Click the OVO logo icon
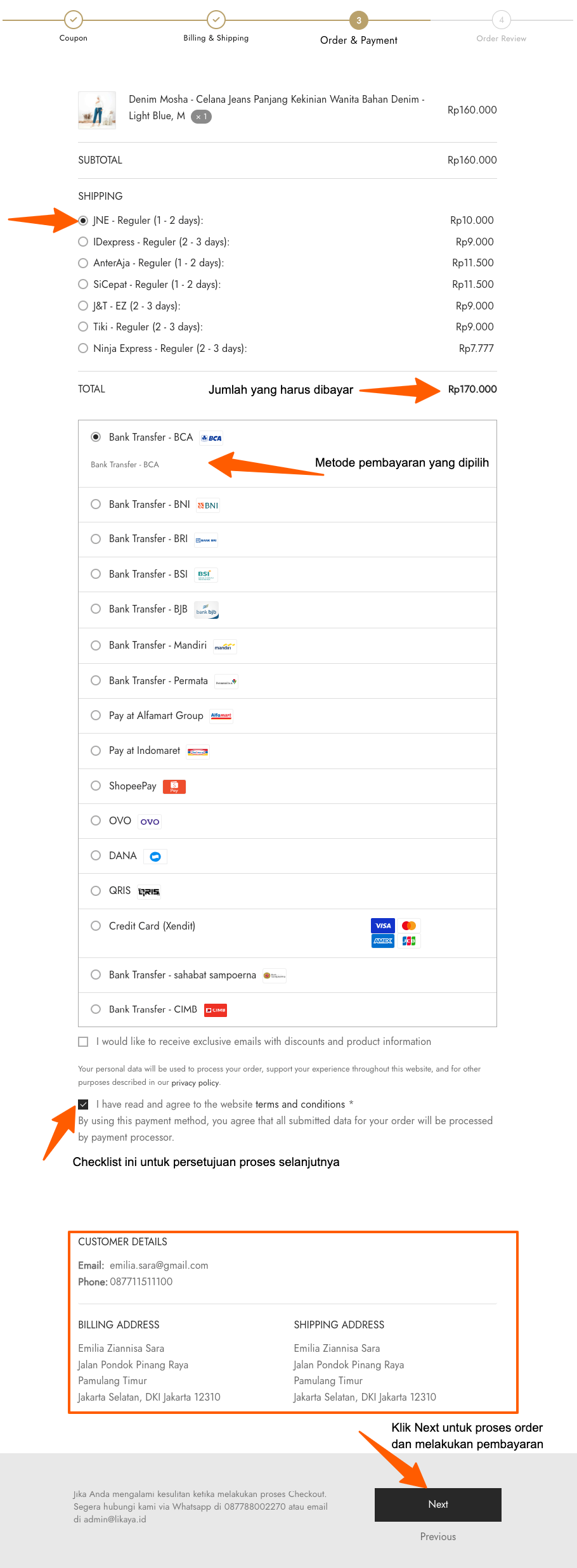 [x=150, y=822]
